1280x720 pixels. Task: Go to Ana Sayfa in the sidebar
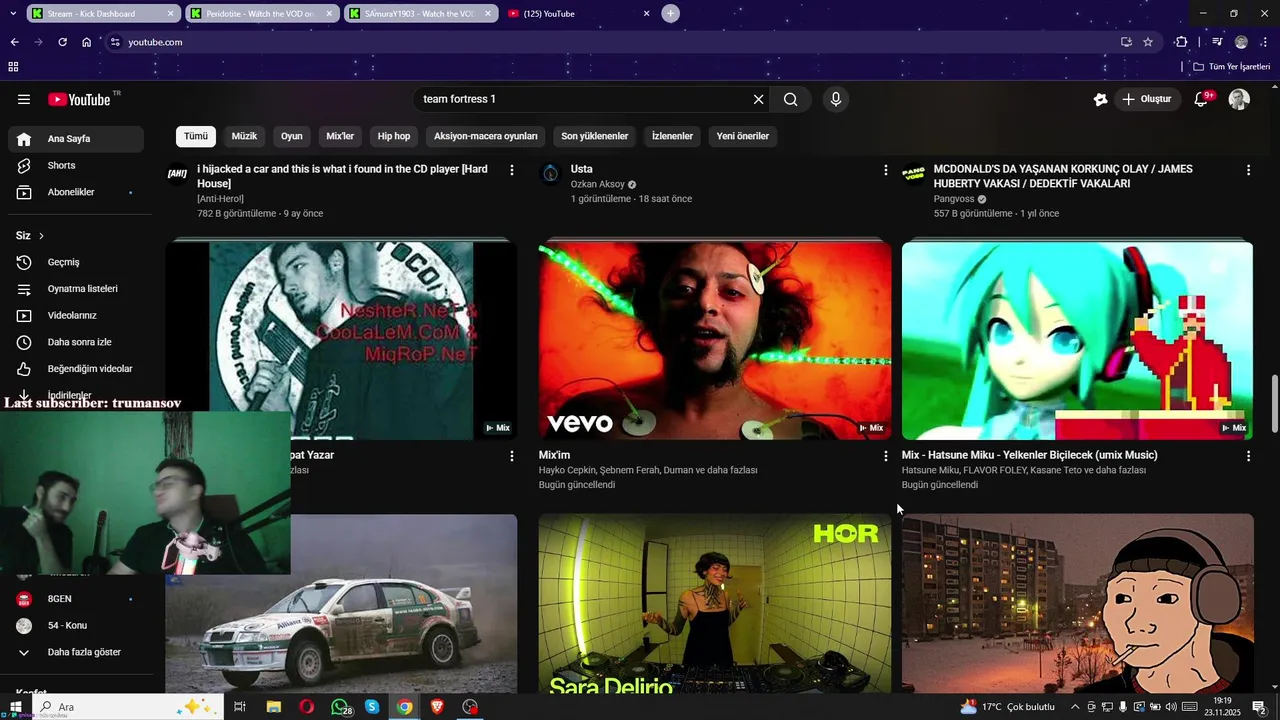coord(76,139)
